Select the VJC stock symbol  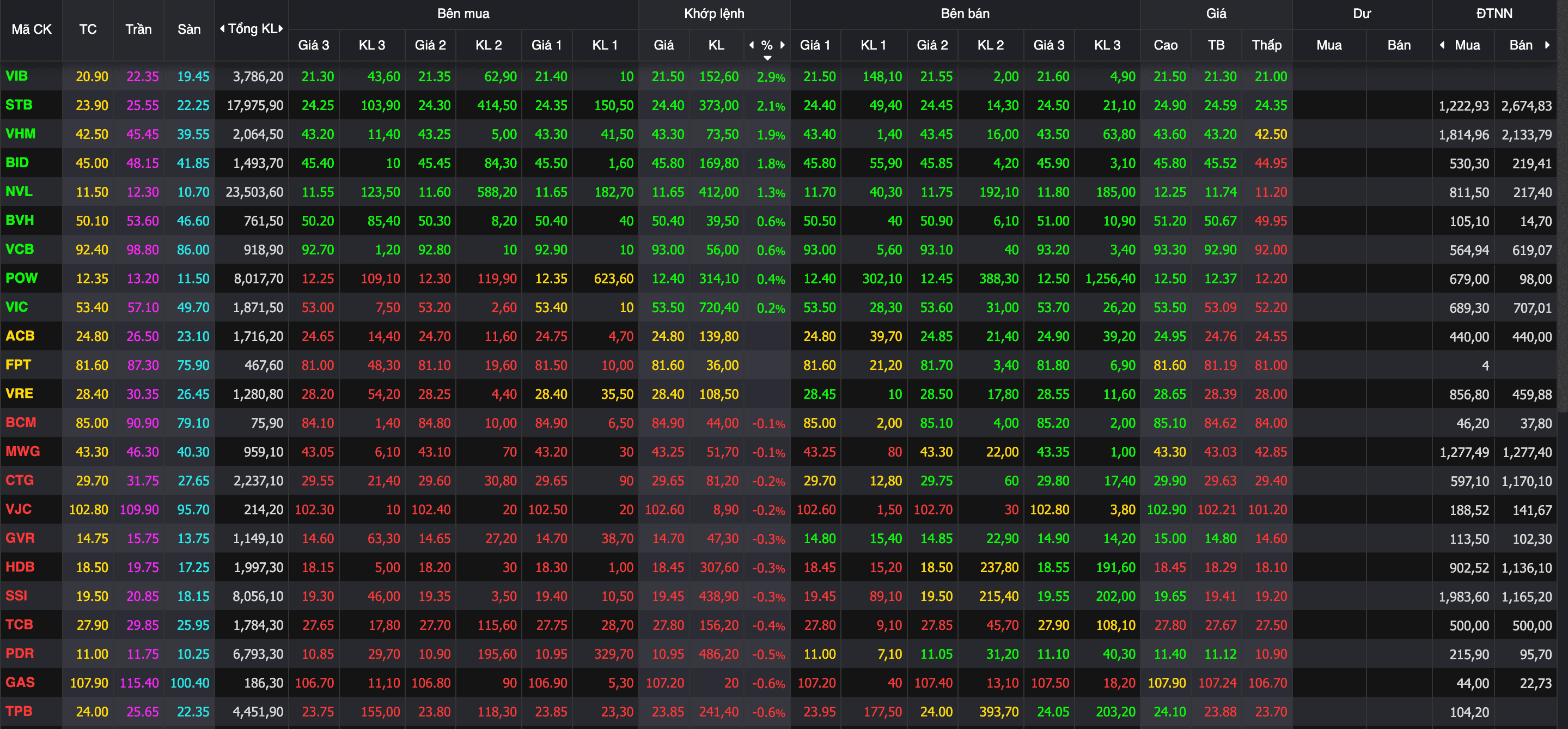point(19,509)
